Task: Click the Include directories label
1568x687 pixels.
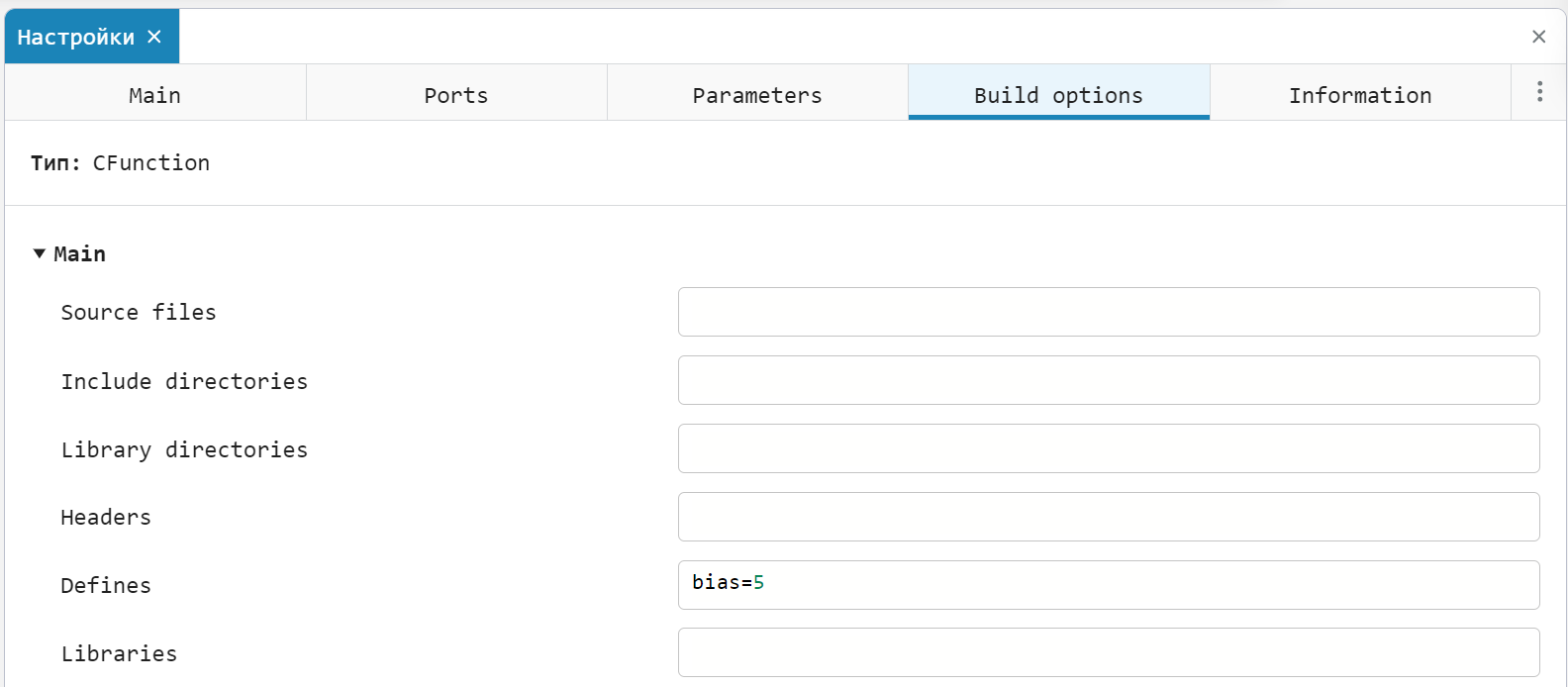Action: [184, 381]
